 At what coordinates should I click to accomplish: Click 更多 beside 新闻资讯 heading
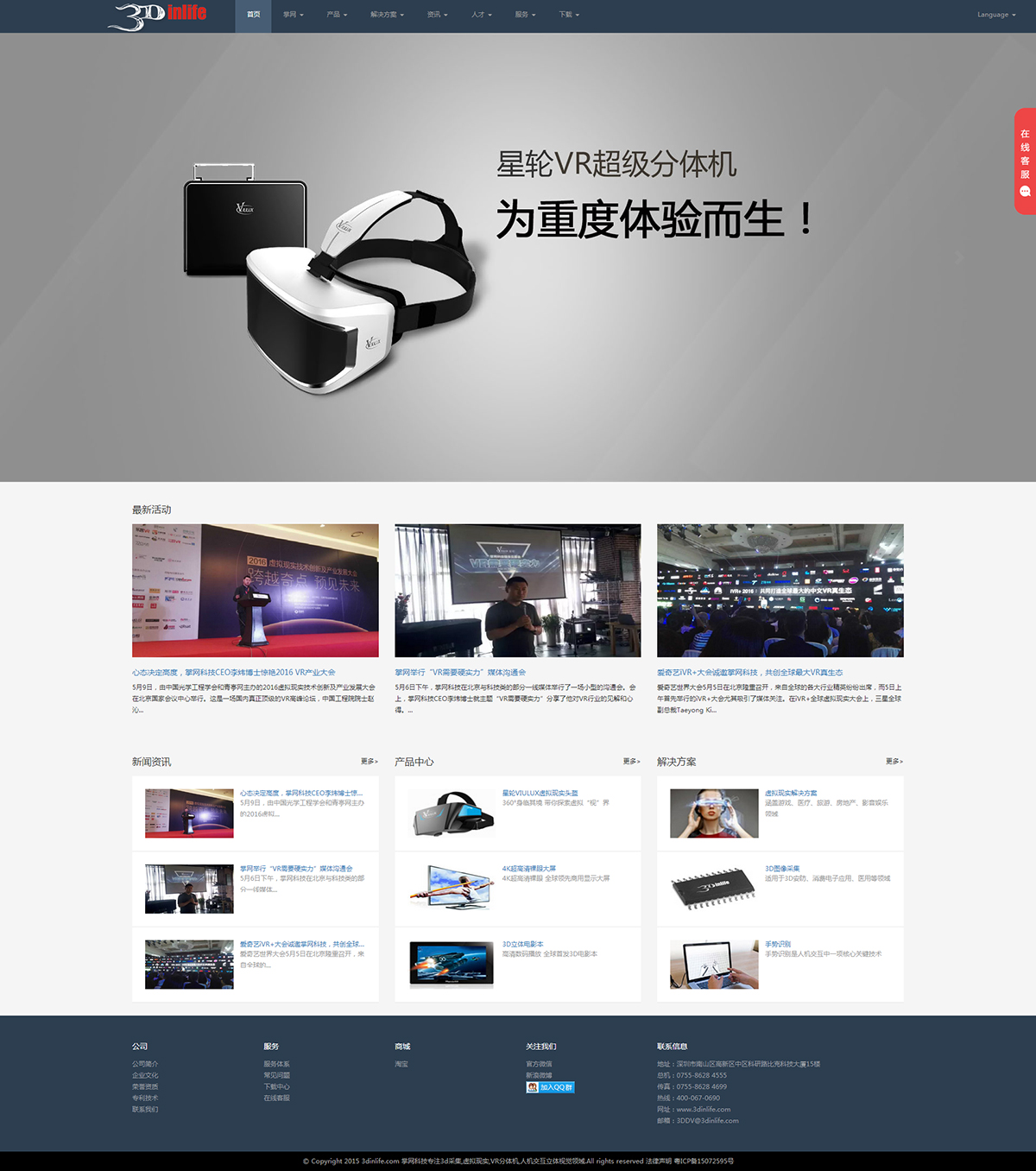[x=369, y=762]
